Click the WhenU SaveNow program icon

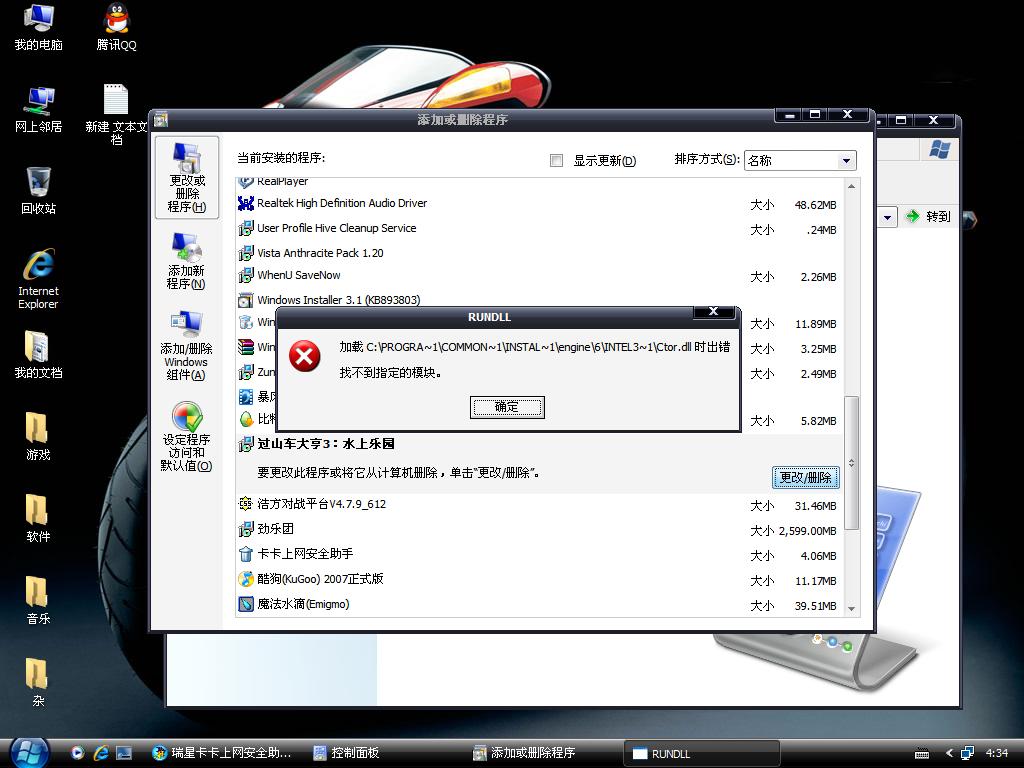click(x=246, y=276)
